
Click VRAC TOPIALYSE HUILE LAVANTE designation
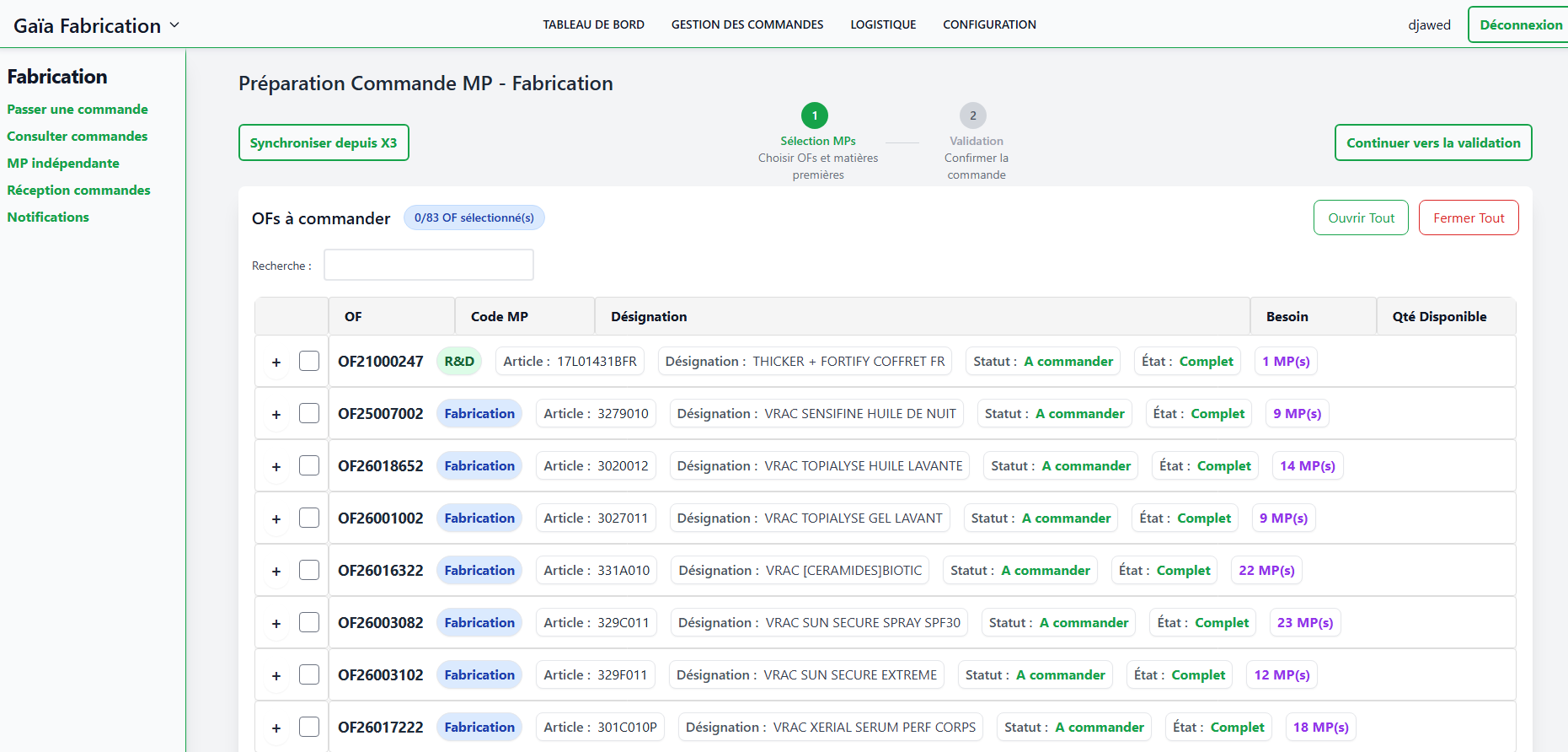[820, 465]
